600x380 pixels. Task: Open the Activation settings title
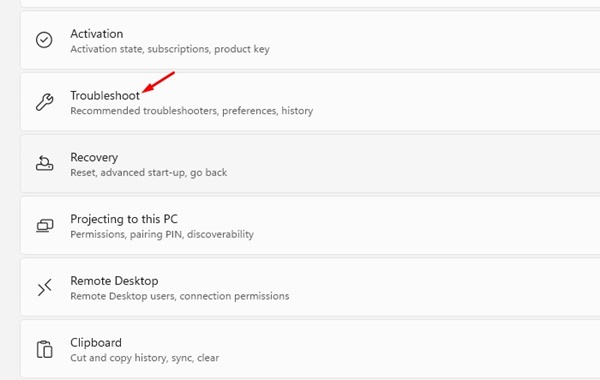click(96, 34)
